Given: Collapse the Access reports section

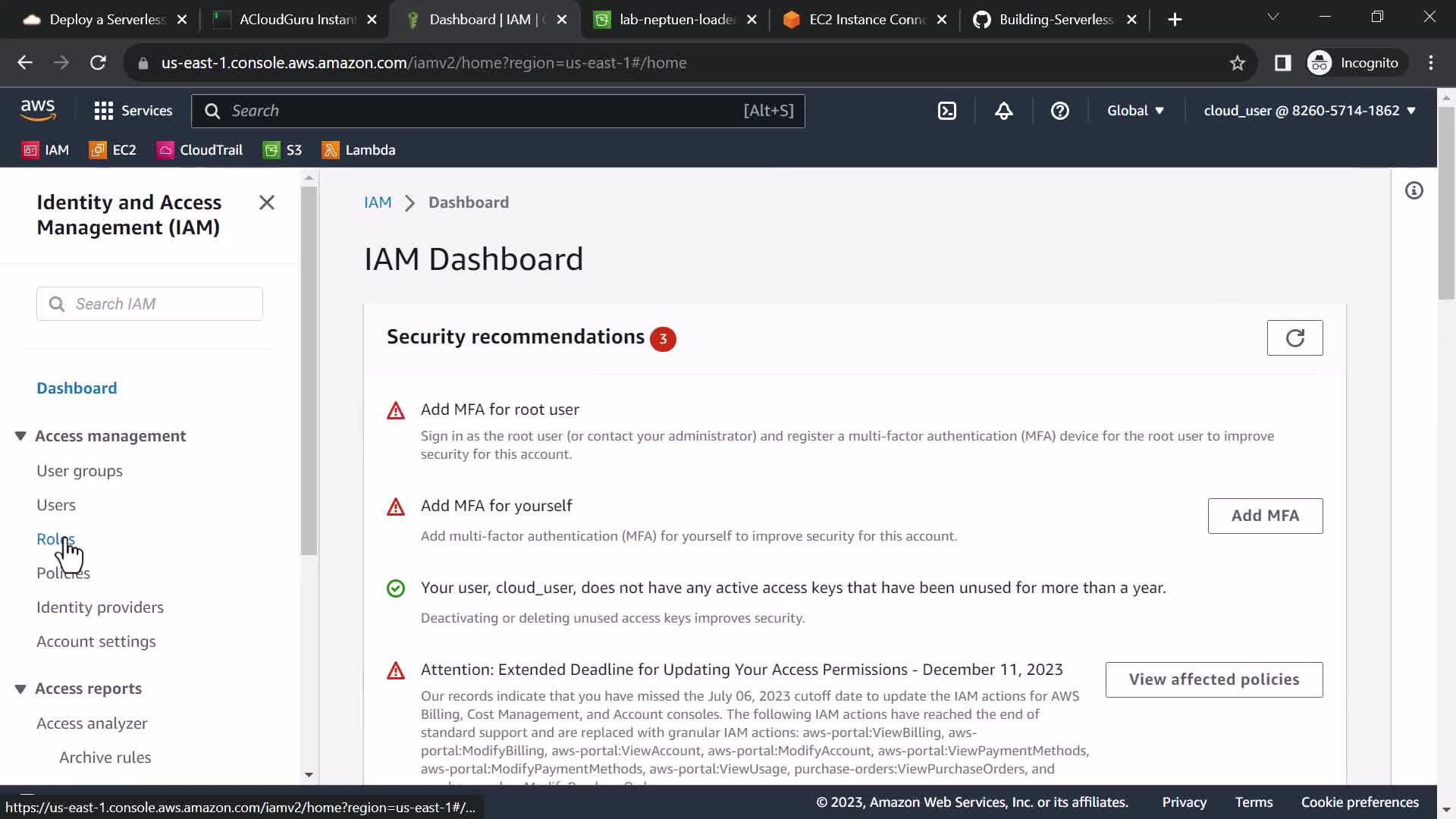Looking at the screenshot, I should point(20,689).
